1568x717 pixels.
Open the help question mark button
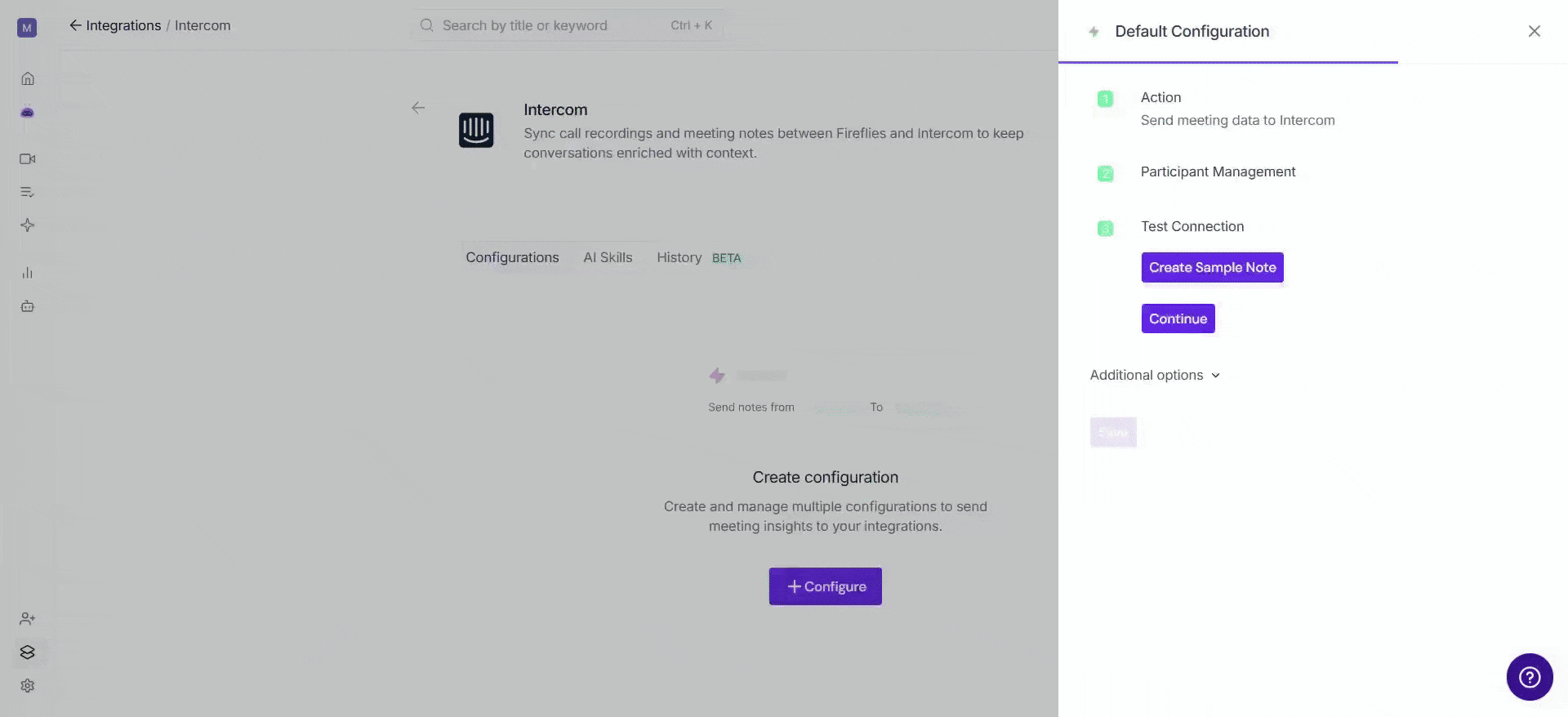(1530, 677)
